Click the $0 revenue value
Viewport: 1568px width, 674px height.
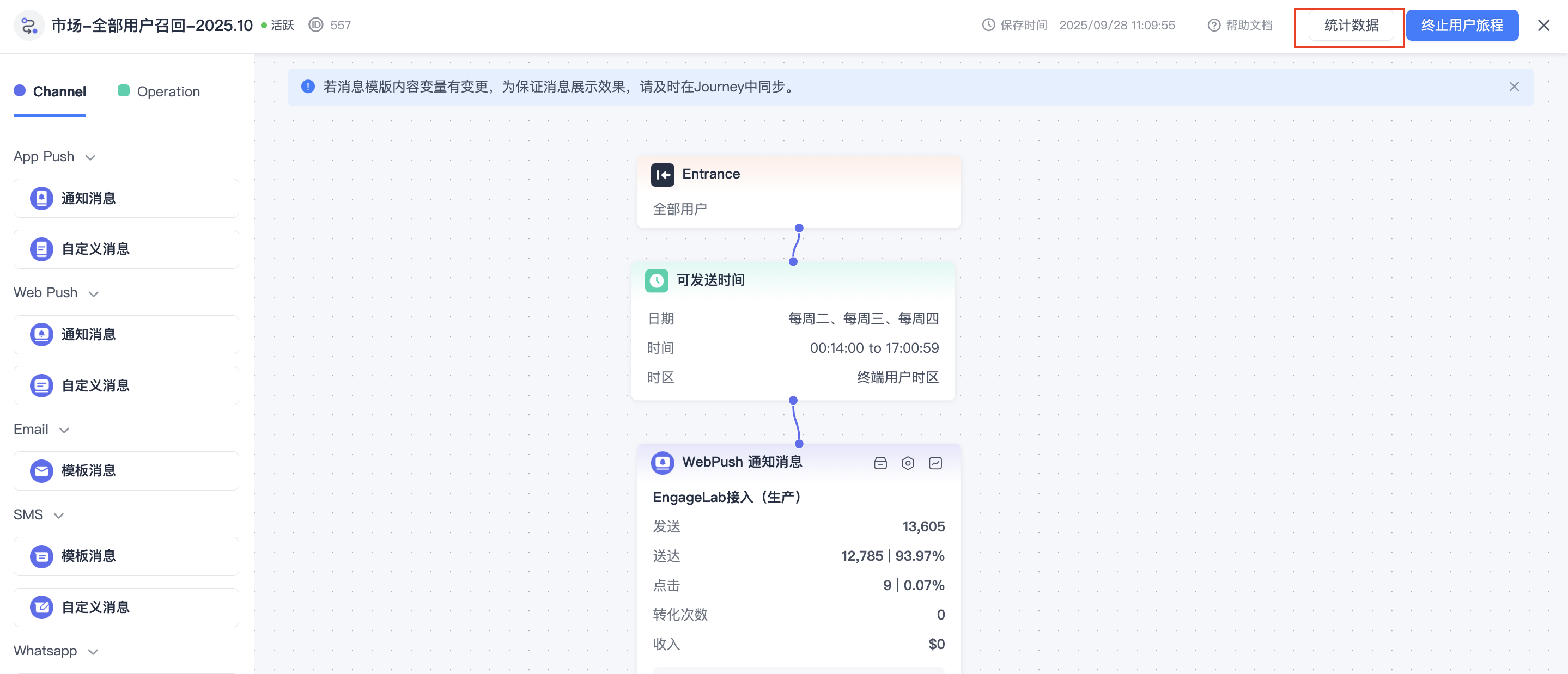936,644
